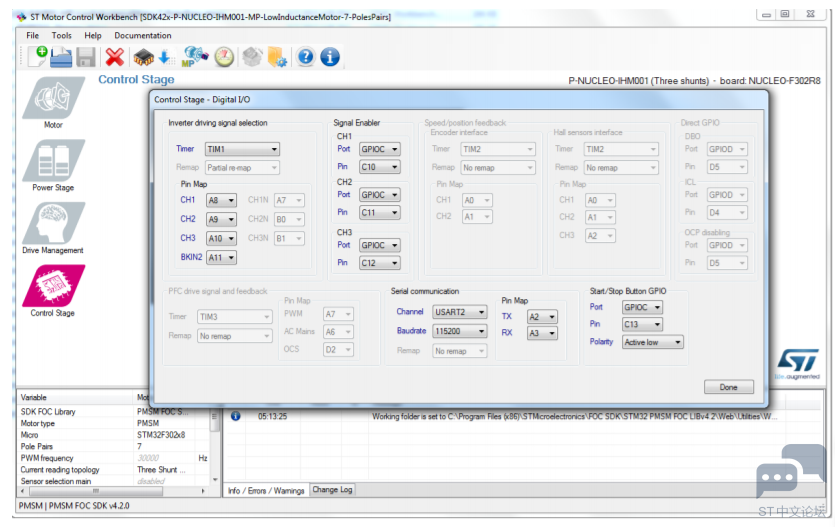Switch to the Change Log tab
The height and width of the screenshot is (527, 835).
332,490
